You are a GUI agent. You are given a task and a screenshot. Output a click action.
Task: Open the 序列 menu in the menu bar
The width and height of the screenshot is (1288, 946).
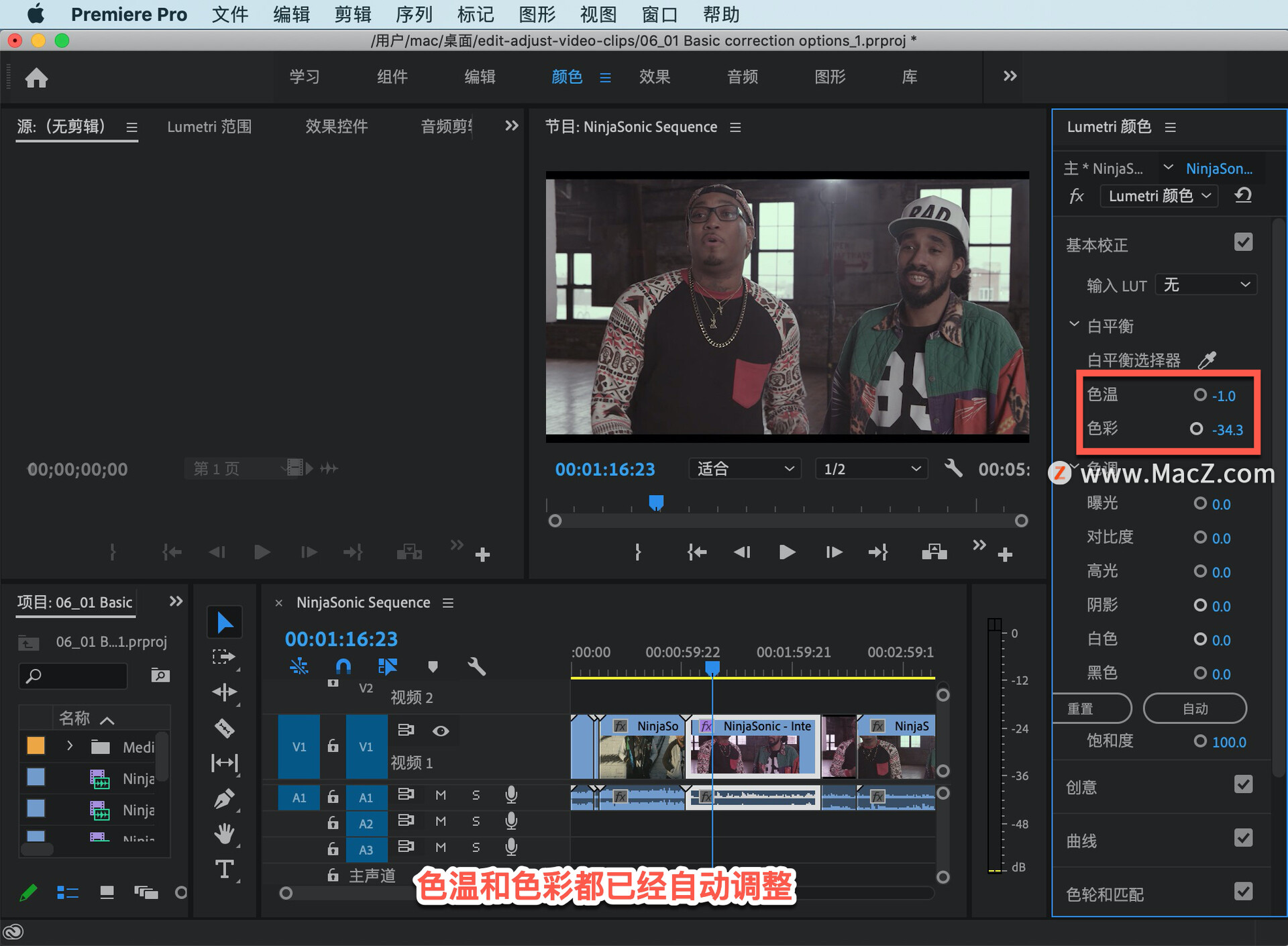[x=414, y=14]
